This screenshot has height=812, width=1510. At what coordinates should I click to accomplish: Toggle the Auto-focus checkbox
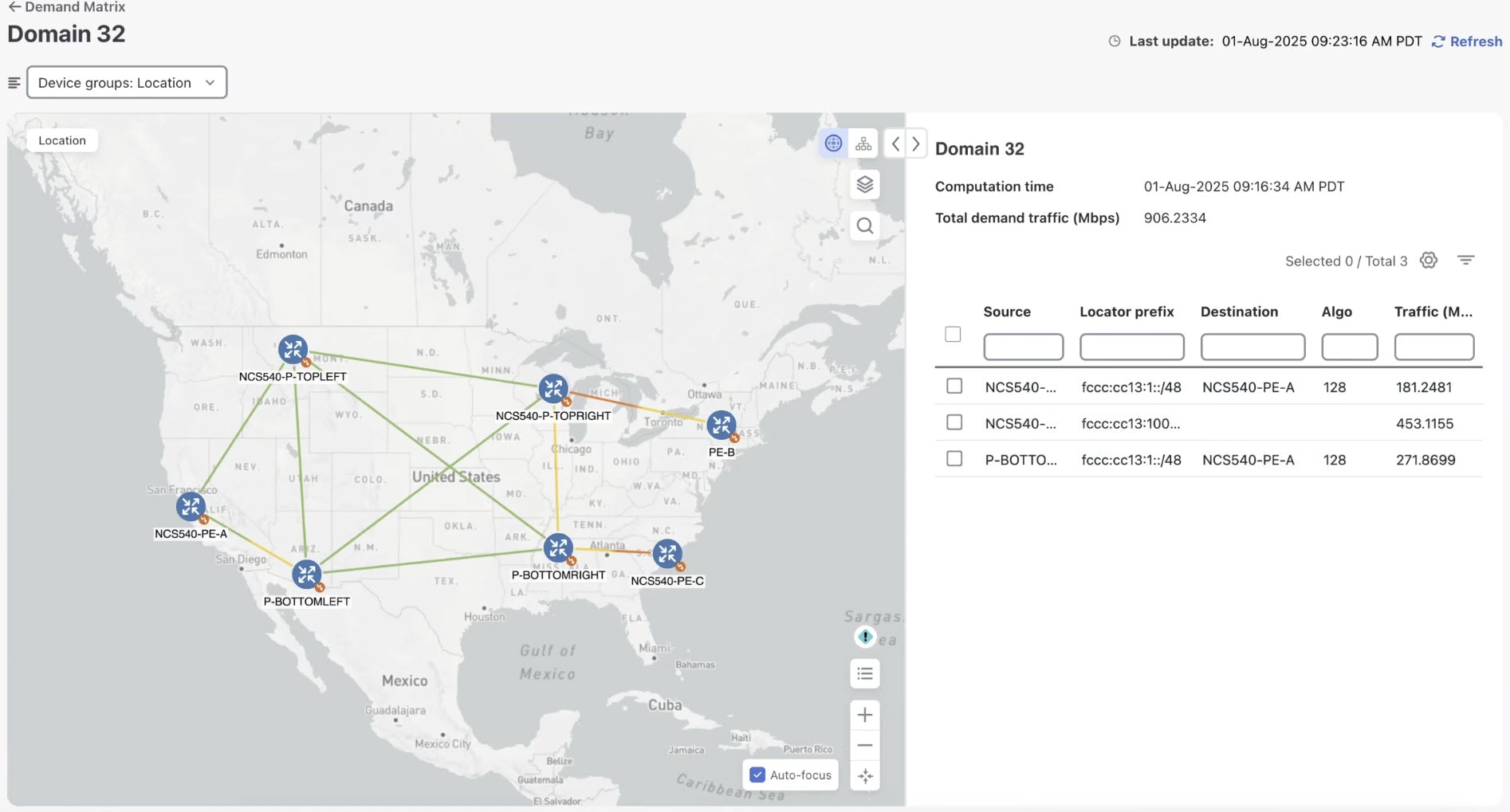tap(758, 775)
